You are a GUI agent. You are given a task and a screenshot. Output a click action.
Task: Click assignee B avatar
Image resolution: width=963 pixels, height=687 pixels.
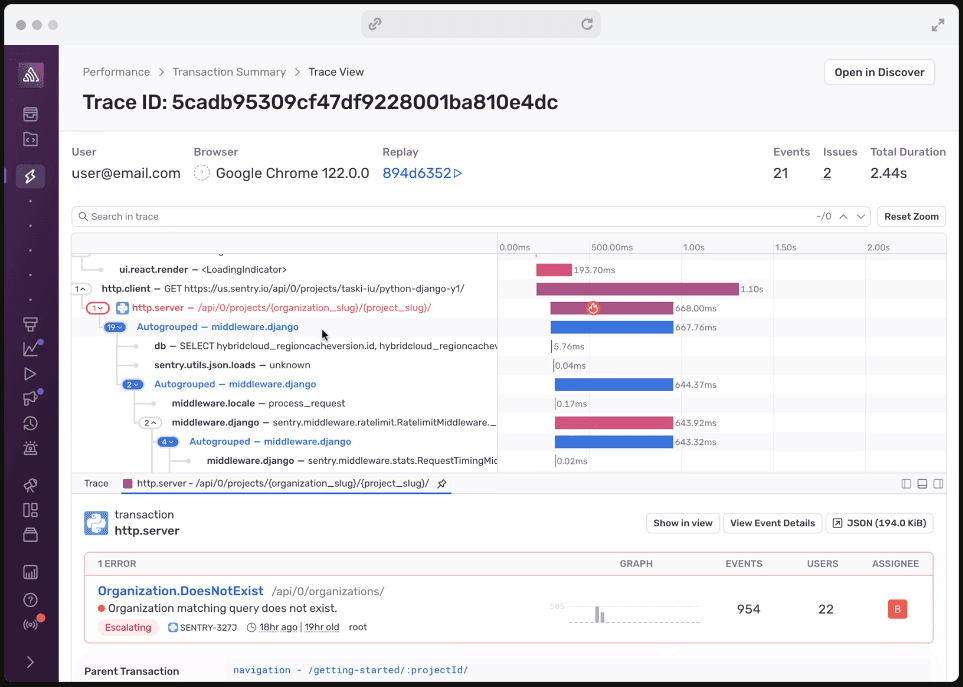pyautogui.click(x=897, y=609)
